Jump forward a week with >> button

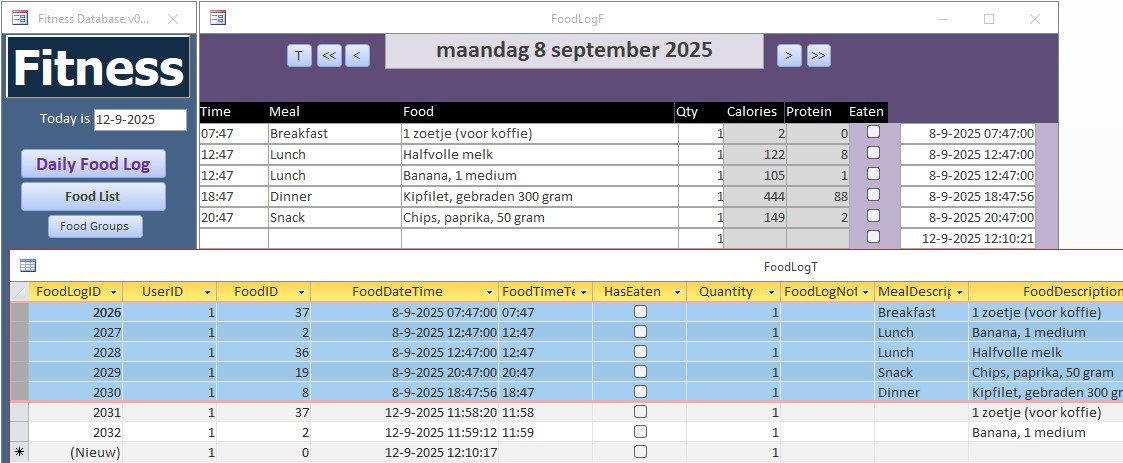coord(818,56)
